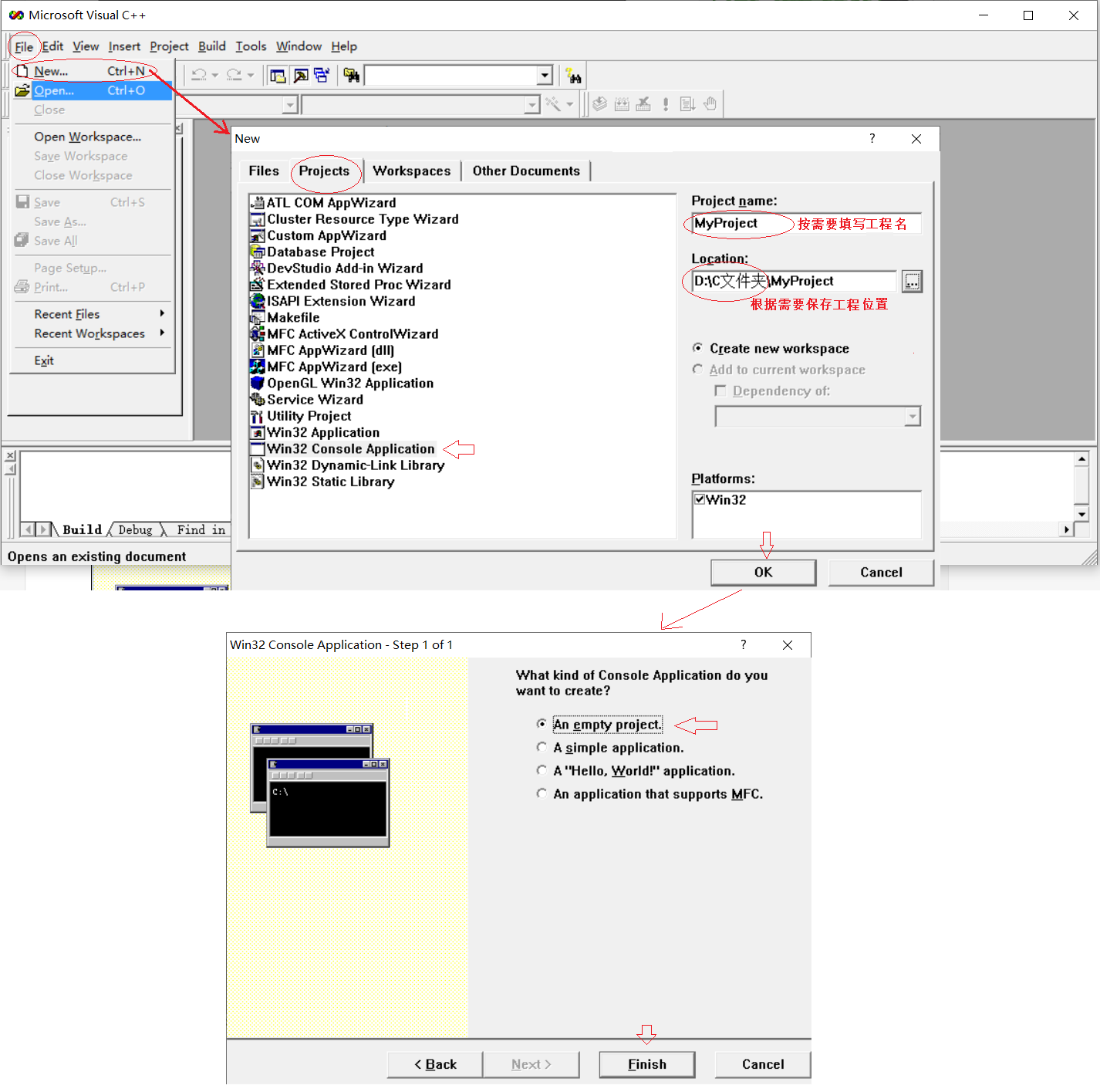Click the WizardBar wand action icon

point(552,103)
